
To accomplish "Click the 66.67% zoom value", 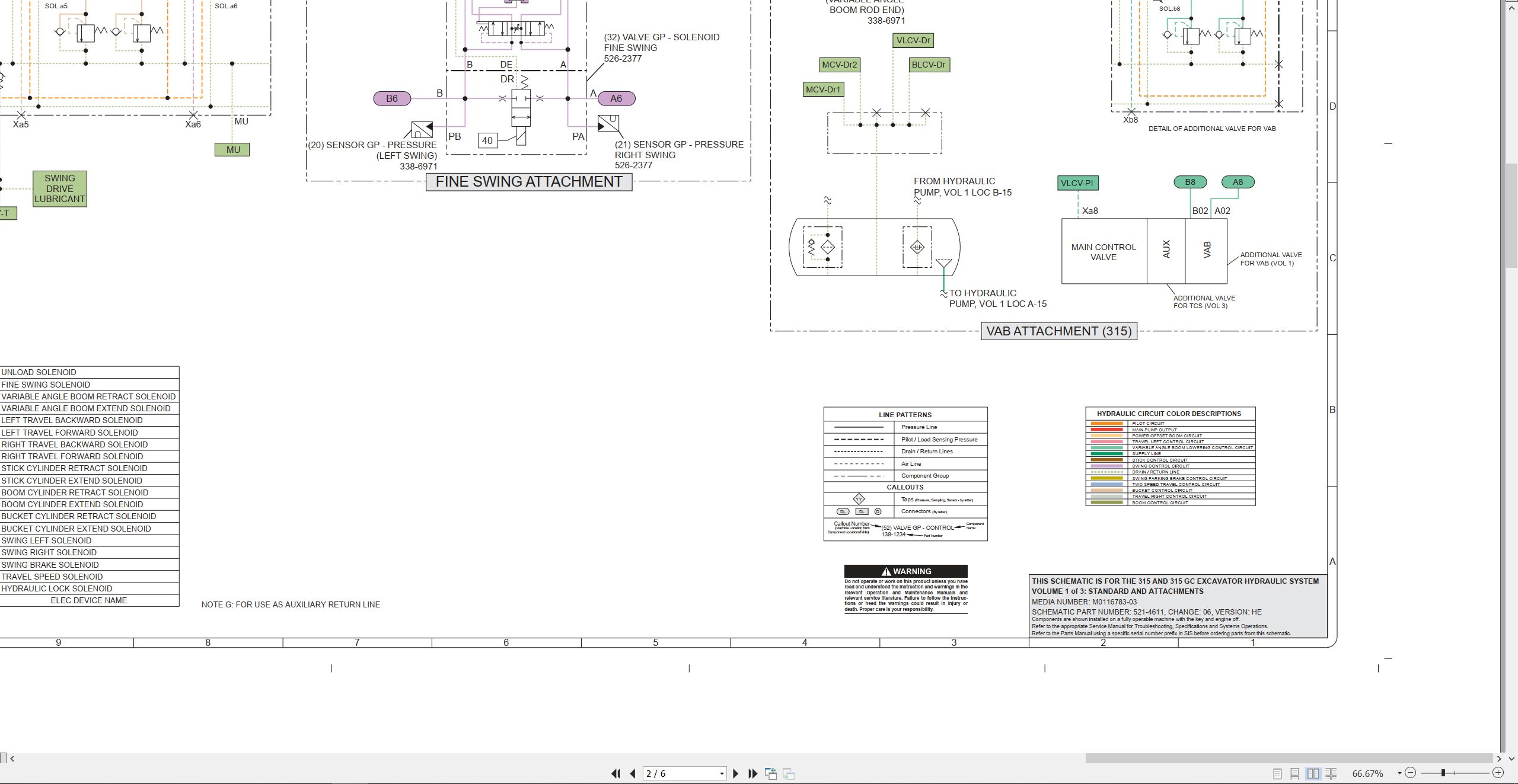I will (1367, 773).
